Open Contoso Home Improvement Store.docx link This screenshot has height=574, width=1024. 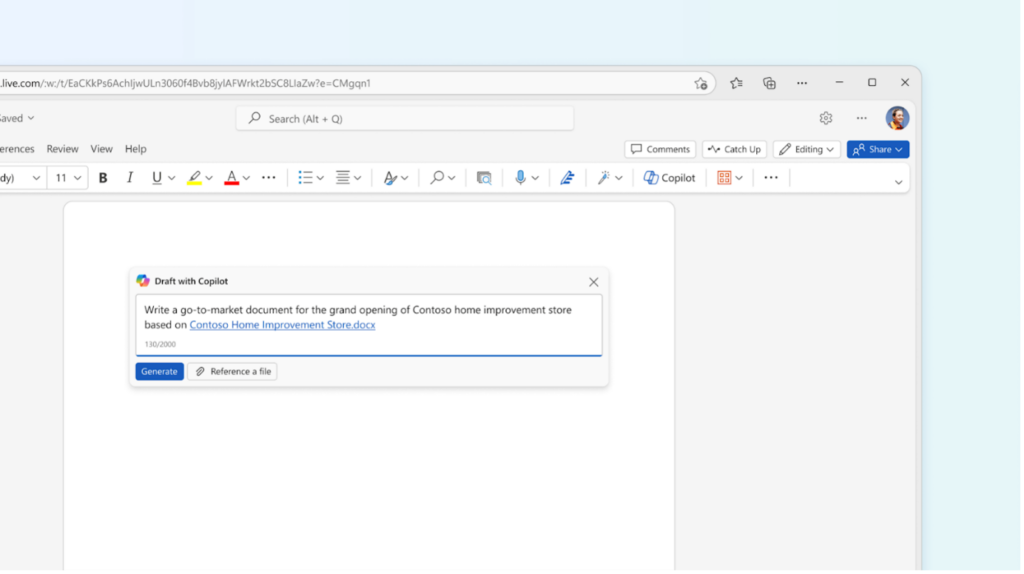click(282, 325)
